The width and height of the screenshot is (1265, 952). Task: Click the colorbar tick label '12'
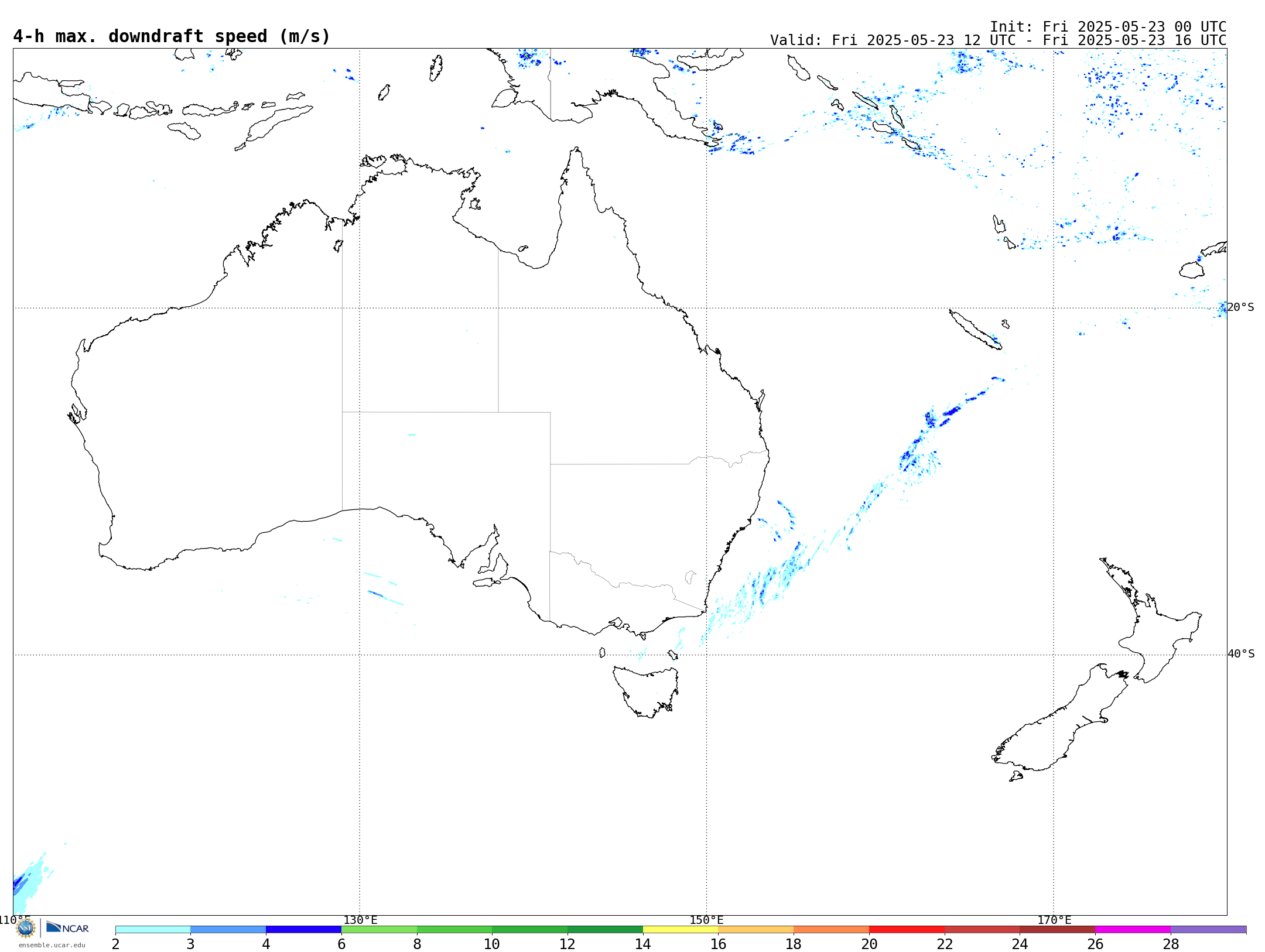[x=567, y=944]
